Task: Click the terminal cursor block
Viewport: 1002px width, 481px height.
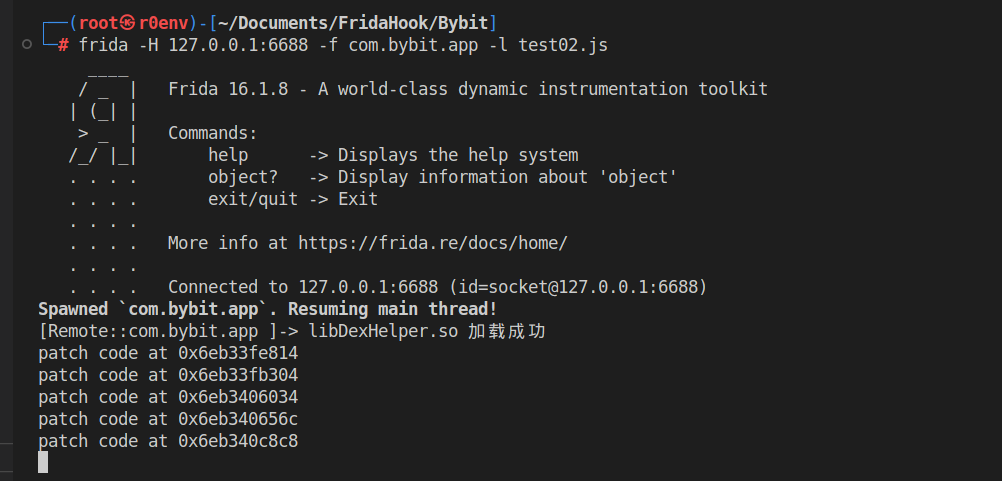Action: click(x=43, y=462)
